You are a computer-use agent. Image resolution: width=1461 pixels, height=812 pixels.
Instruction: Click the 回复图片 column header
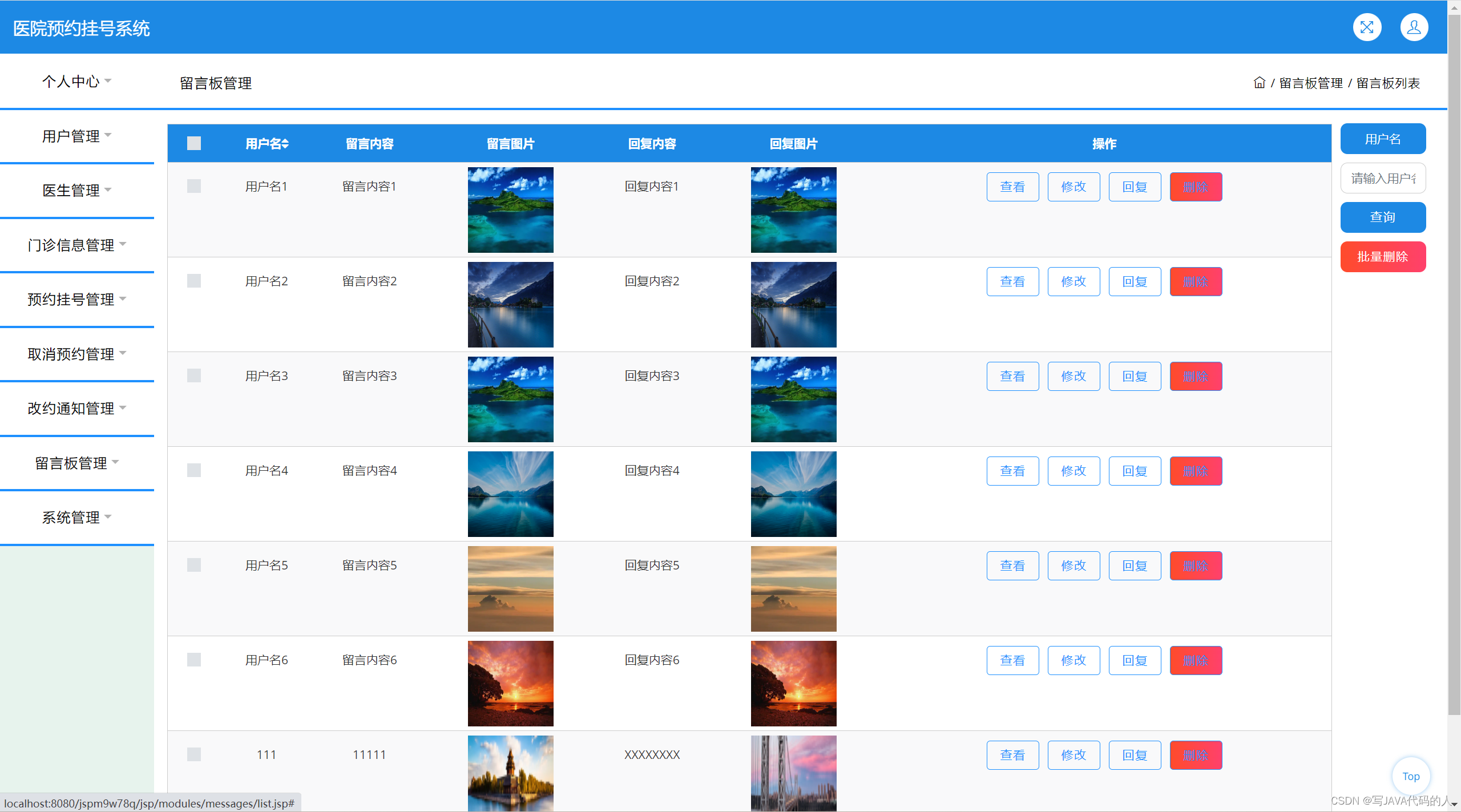point(793,144)
